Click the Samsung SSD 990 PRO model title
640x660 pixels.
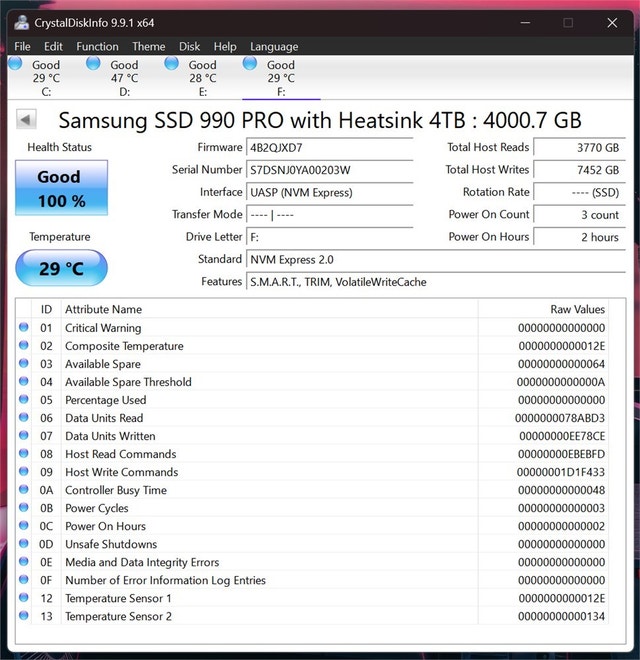coord(320,120)
